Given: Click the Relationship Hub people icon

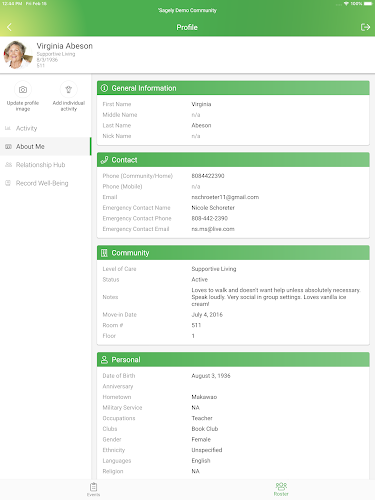Looking at the screenshot, I should point(8,165).
